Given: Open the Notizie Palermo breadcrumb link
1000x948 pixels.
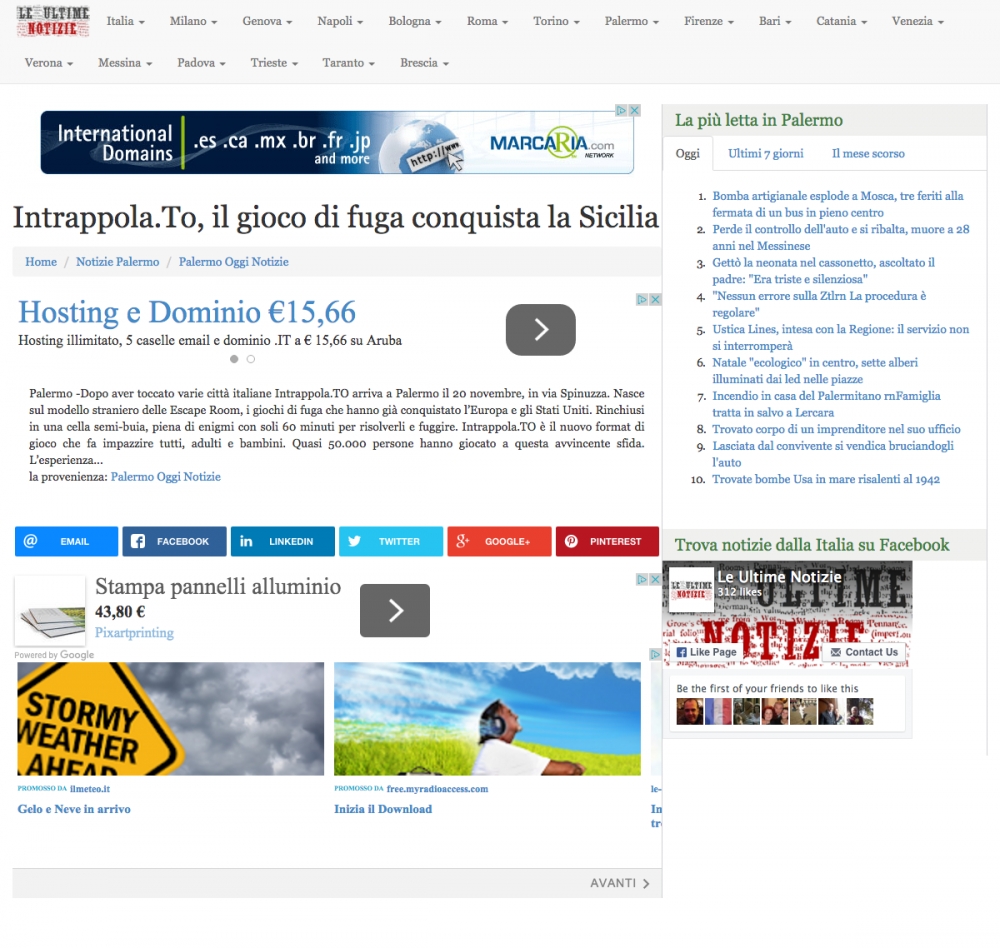Looking at the screenshot, I should tap(117, 262).
